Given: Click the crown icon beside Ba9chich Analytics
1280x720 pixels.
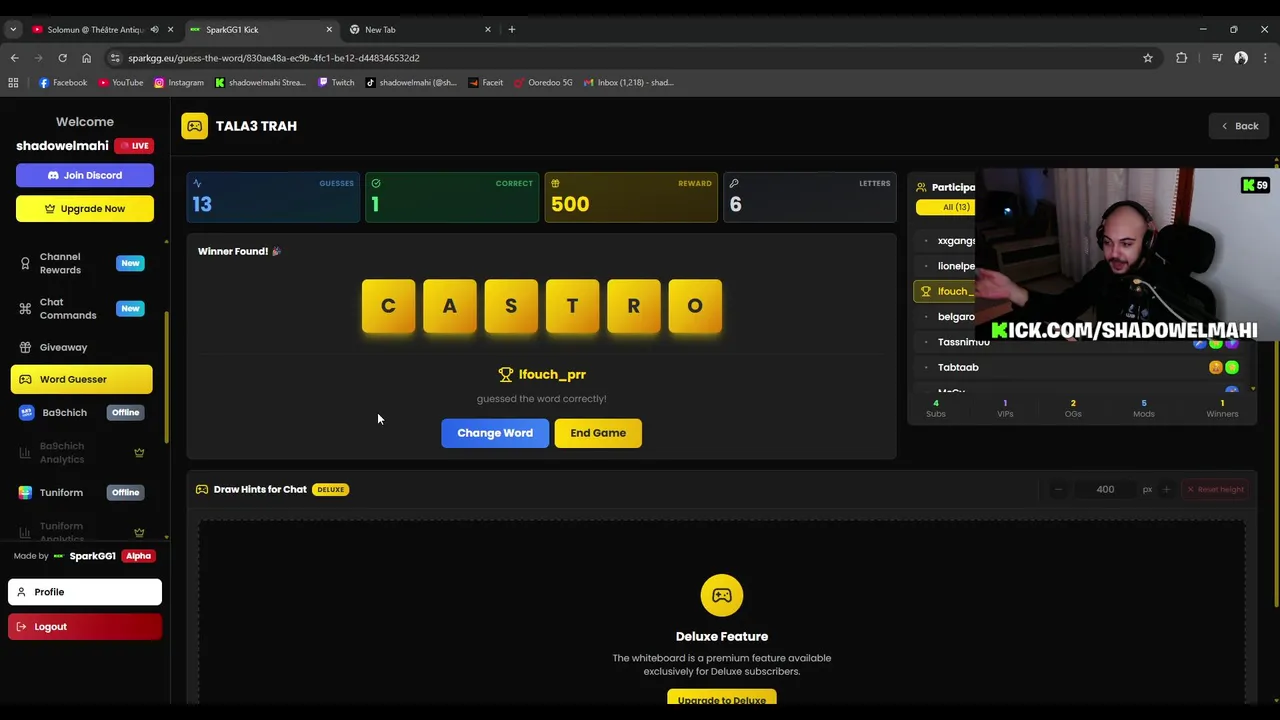Looking at the screenshot, I should click(139, 452).
